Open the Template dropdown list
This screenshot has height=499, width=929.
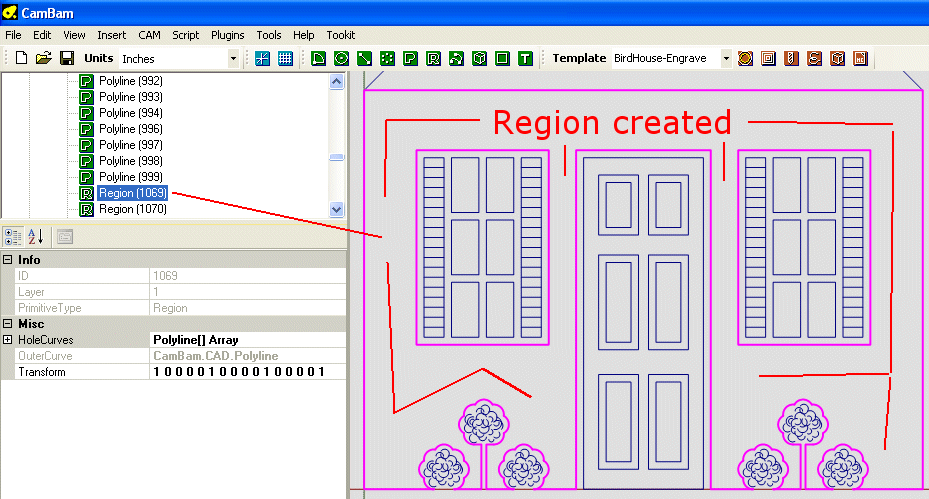pos(725,58)
